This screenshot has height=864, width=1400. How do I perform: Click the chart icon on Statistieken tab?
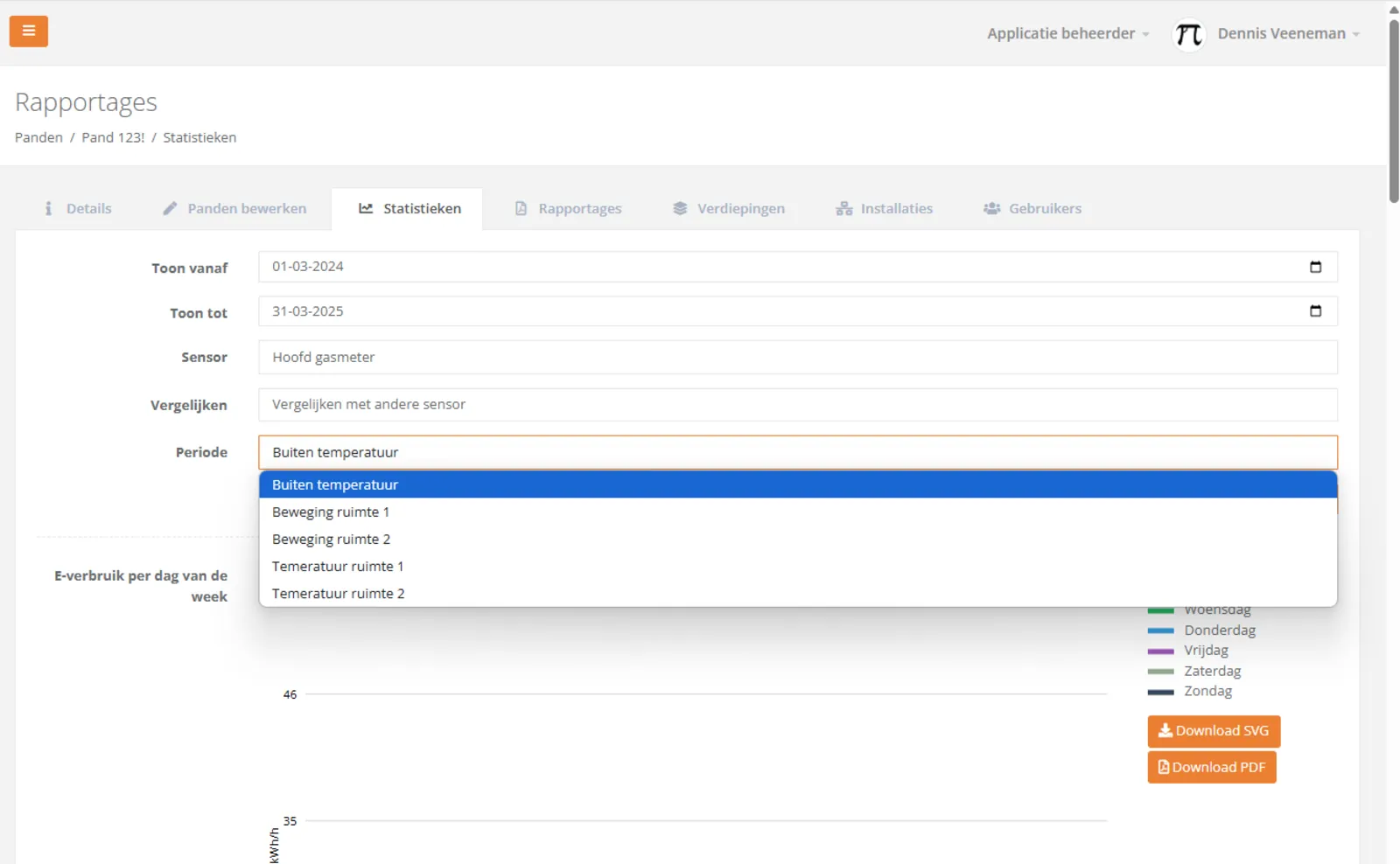tap(366, 208)
